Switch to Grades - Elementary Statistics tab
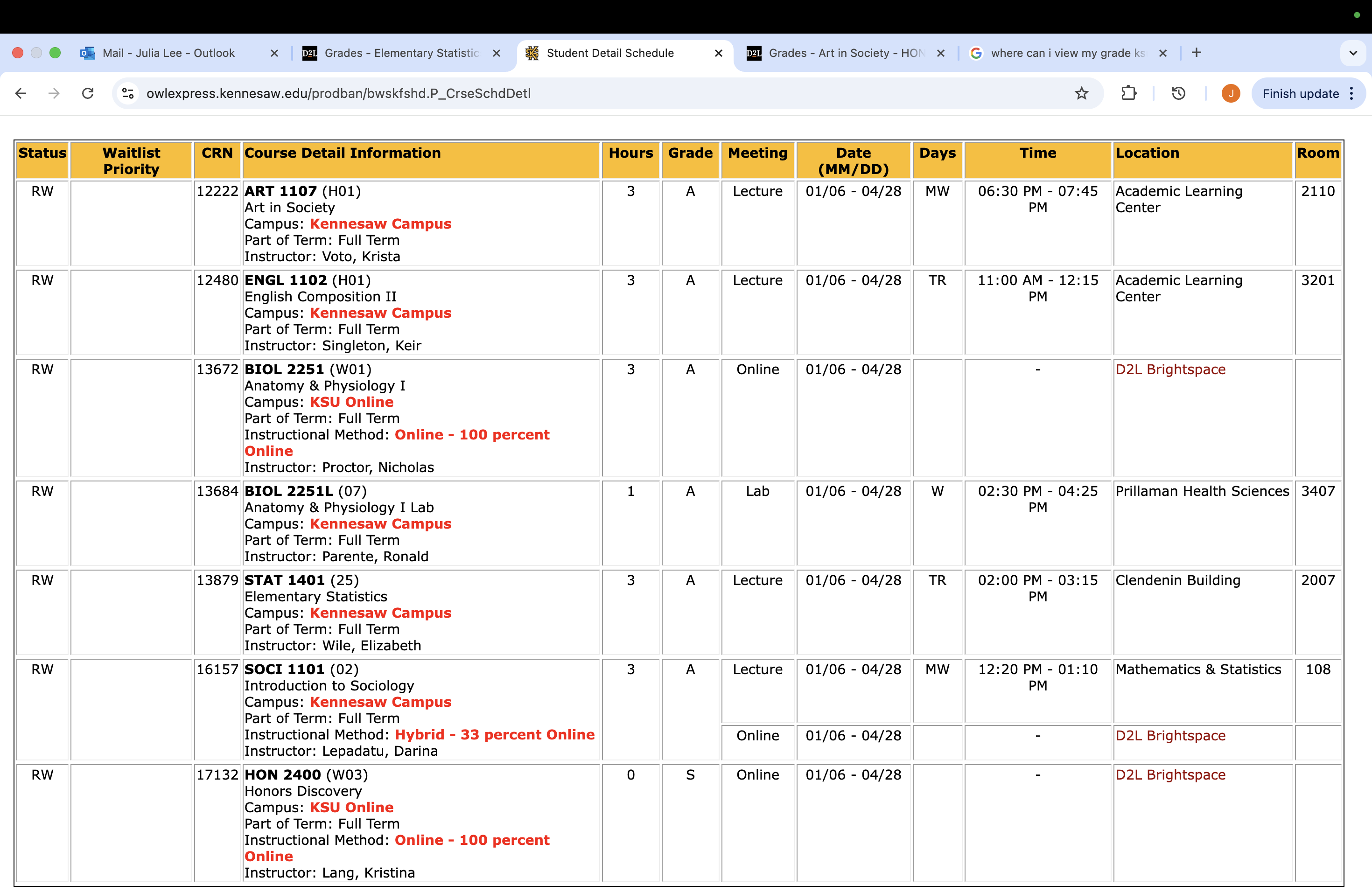Viewport: 1372px width, 892px height. click(x=402, y=53)
